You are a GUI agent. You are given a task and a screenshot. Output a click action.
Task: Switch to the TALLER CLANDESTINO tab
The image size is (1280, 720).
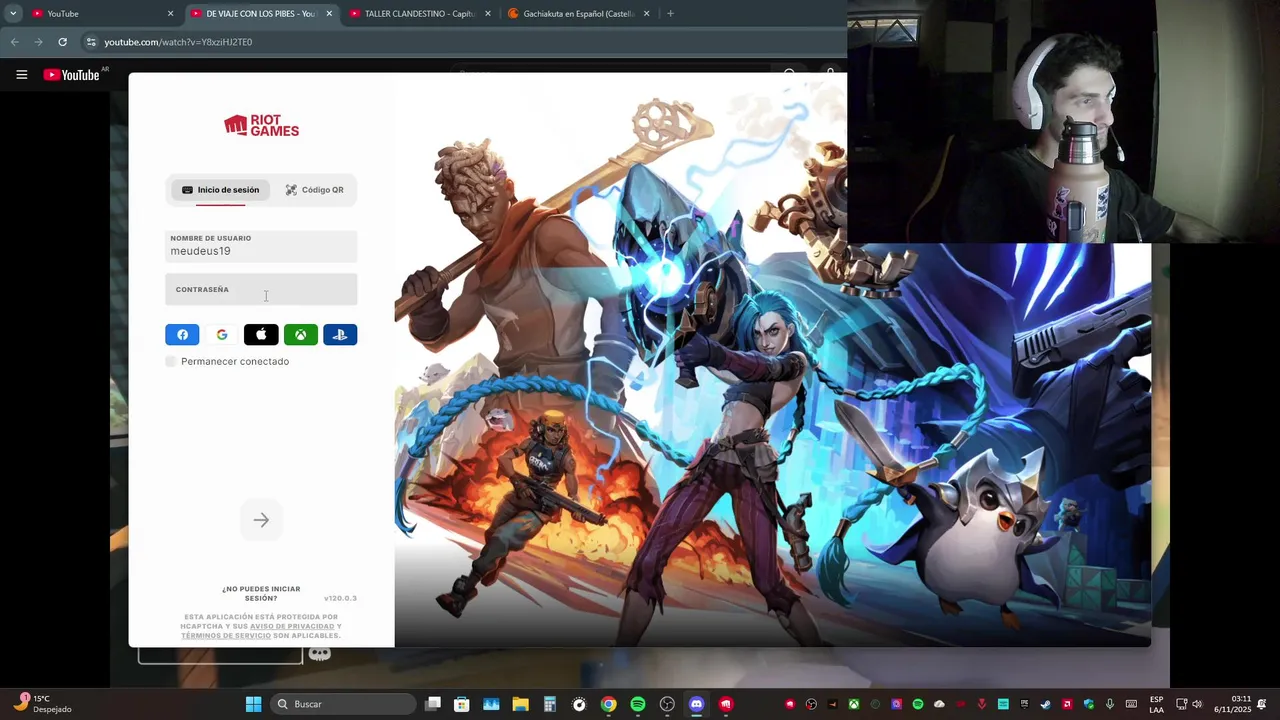click(x=419, y=14)
